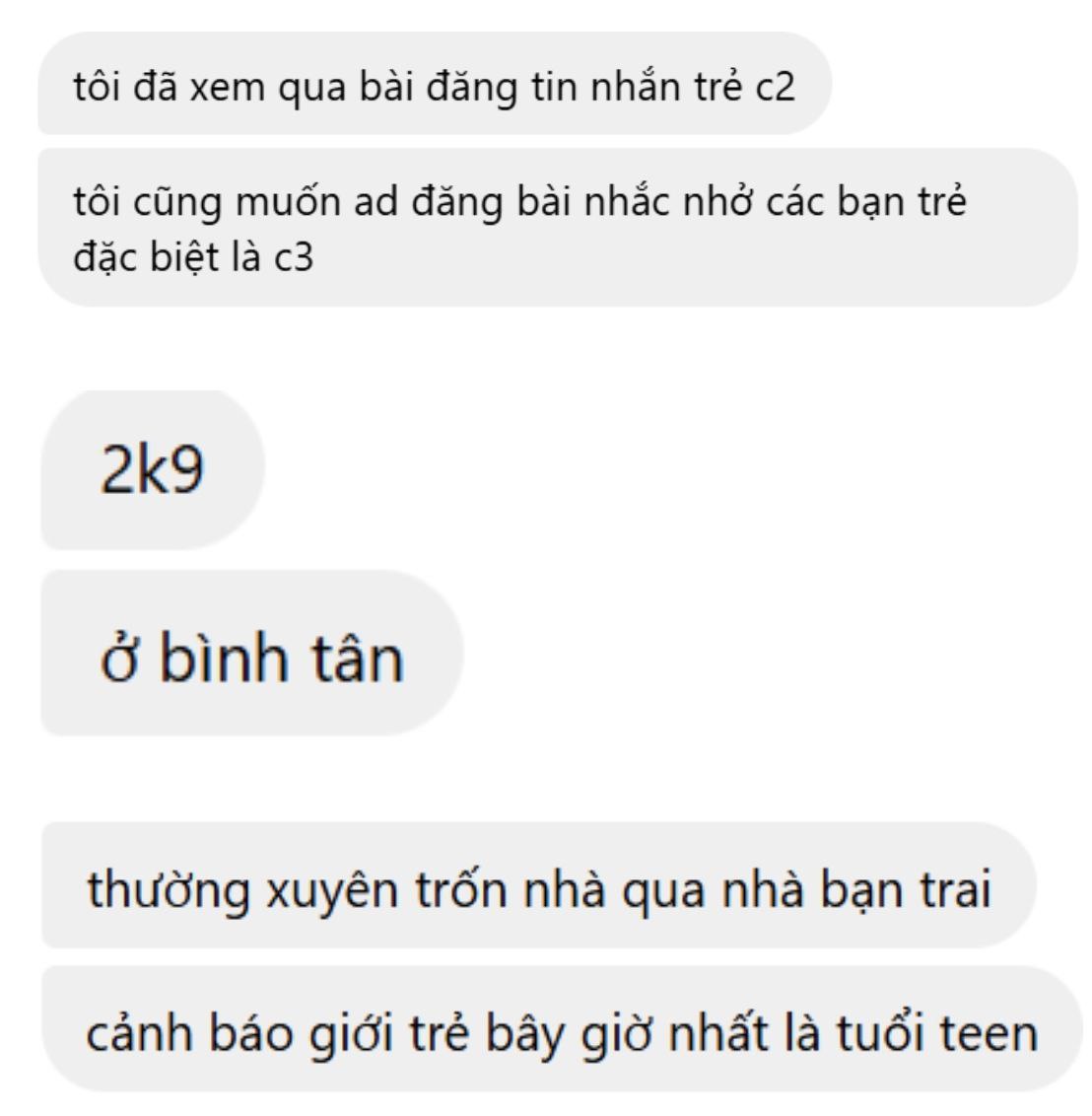This screenshot has height=1116, width=1092.
Task: Click the 'ở bình tân' message bubble
Action: coord(252,654)
